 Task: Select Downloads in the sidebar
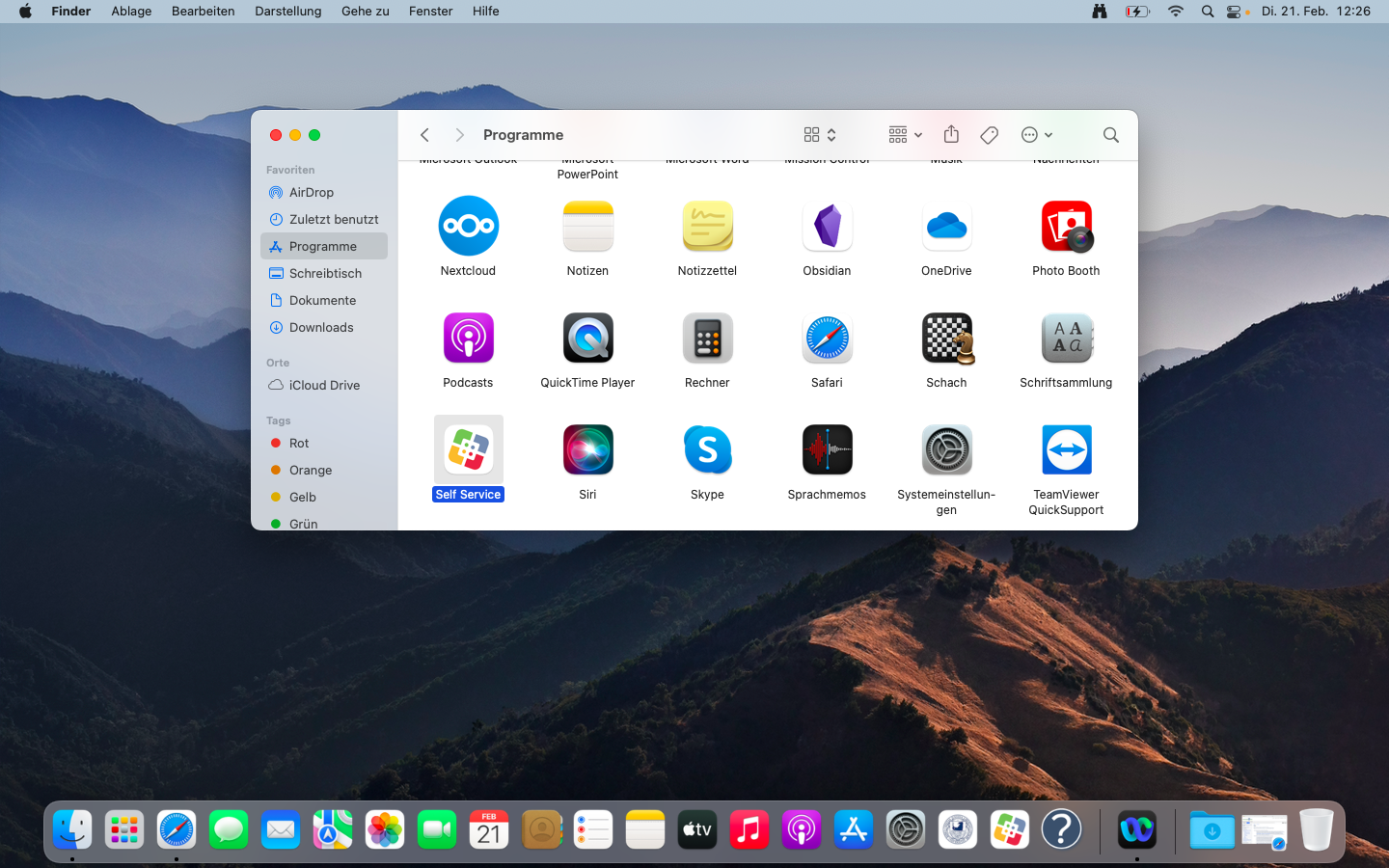pyautogui.click(x=324, y=328)
